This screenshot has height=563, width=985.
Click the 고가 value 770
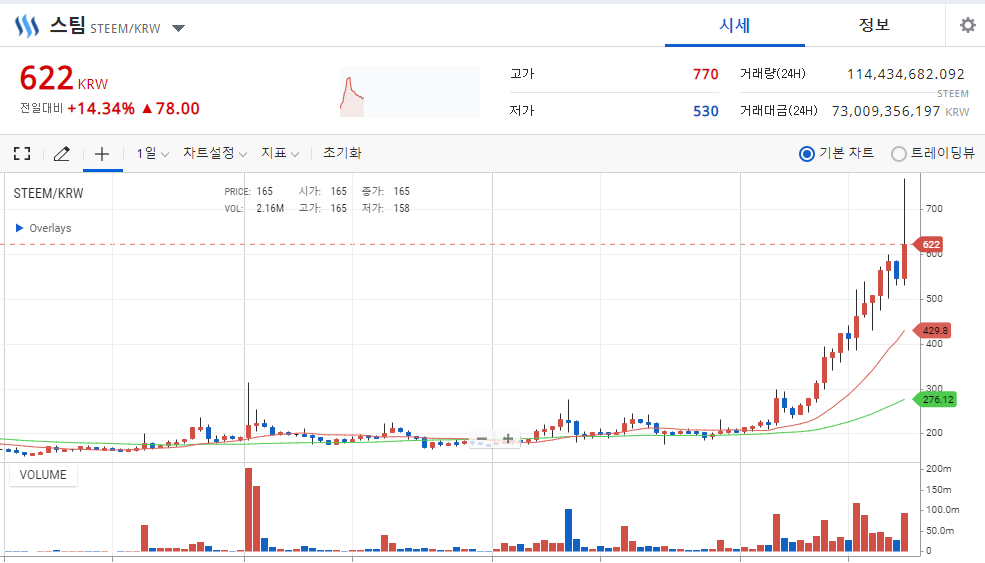tap(705, 74)
